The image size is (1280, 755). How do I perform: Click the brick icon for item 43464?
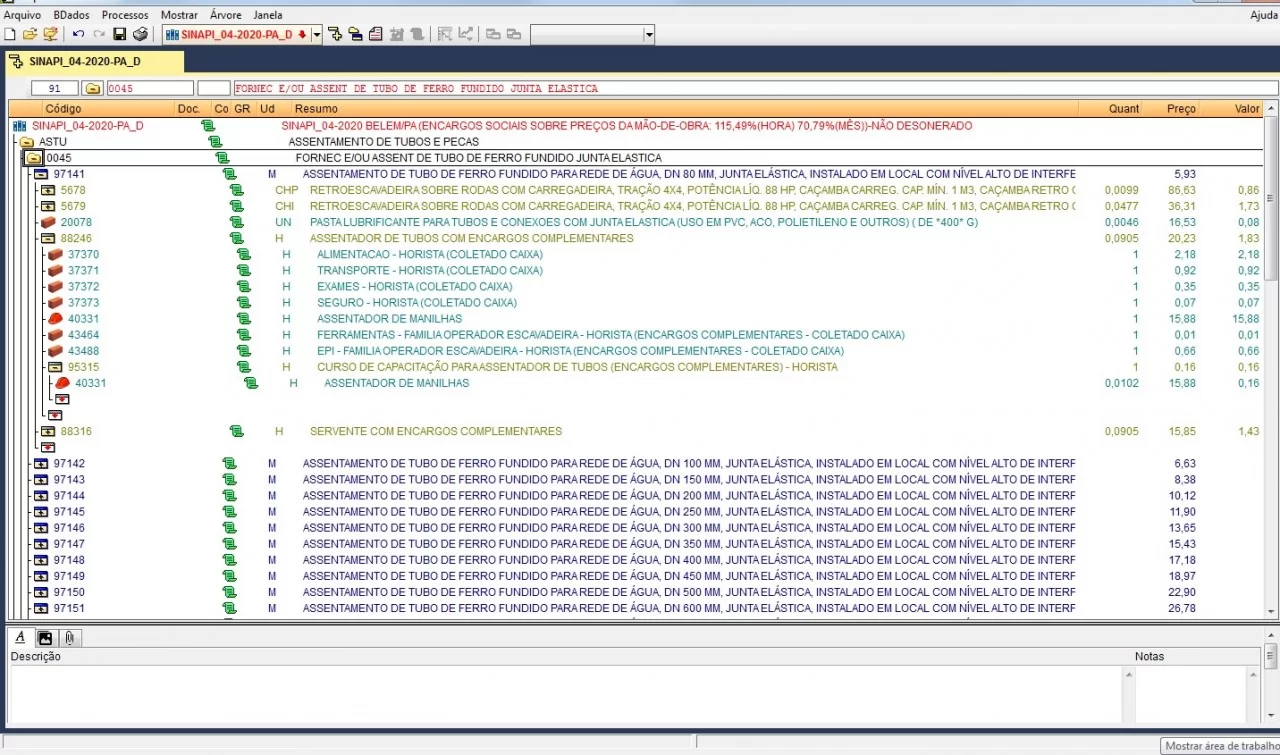[x=55, y=334]
